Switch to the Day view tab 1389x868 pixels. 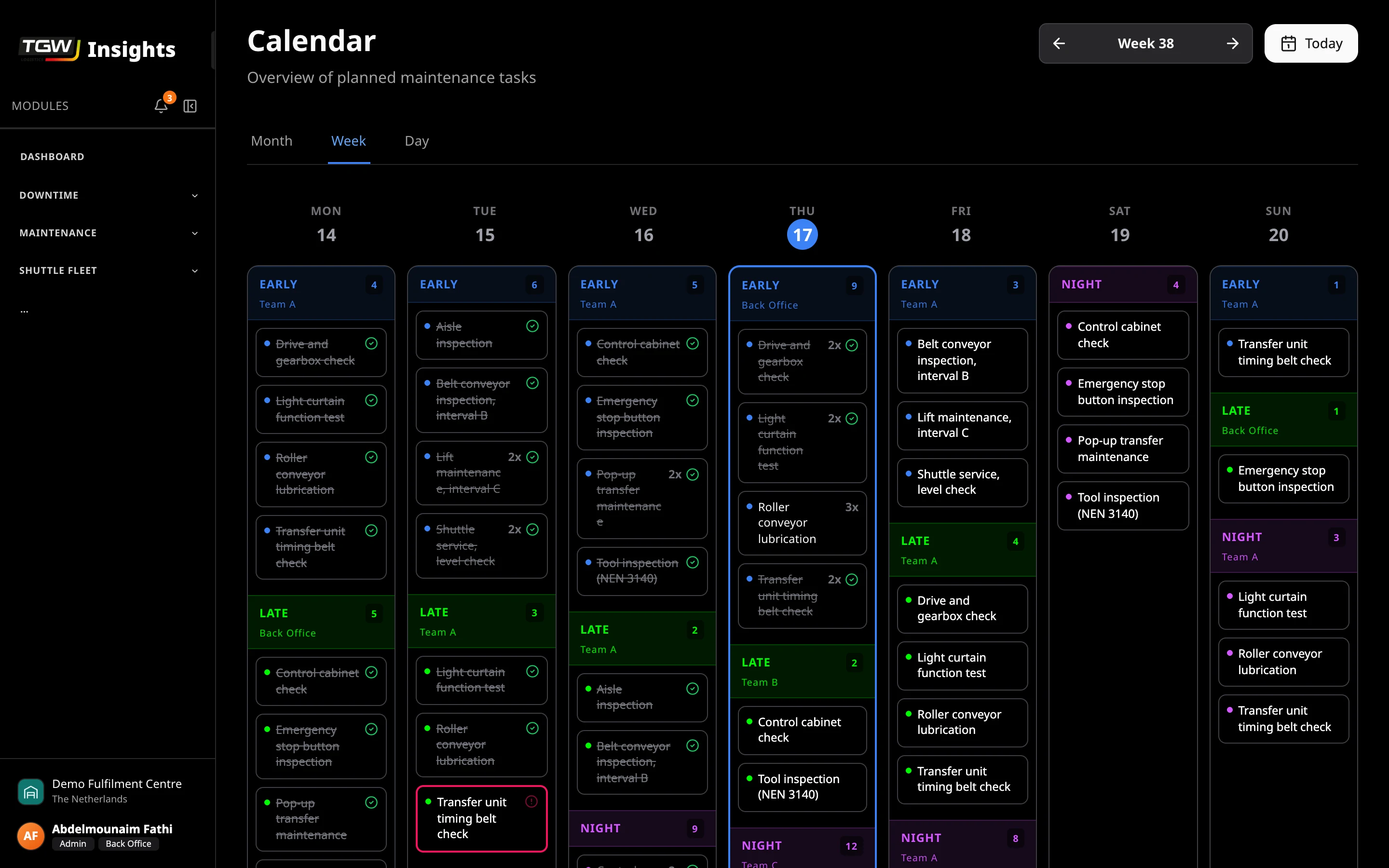[x=417, y=141]
